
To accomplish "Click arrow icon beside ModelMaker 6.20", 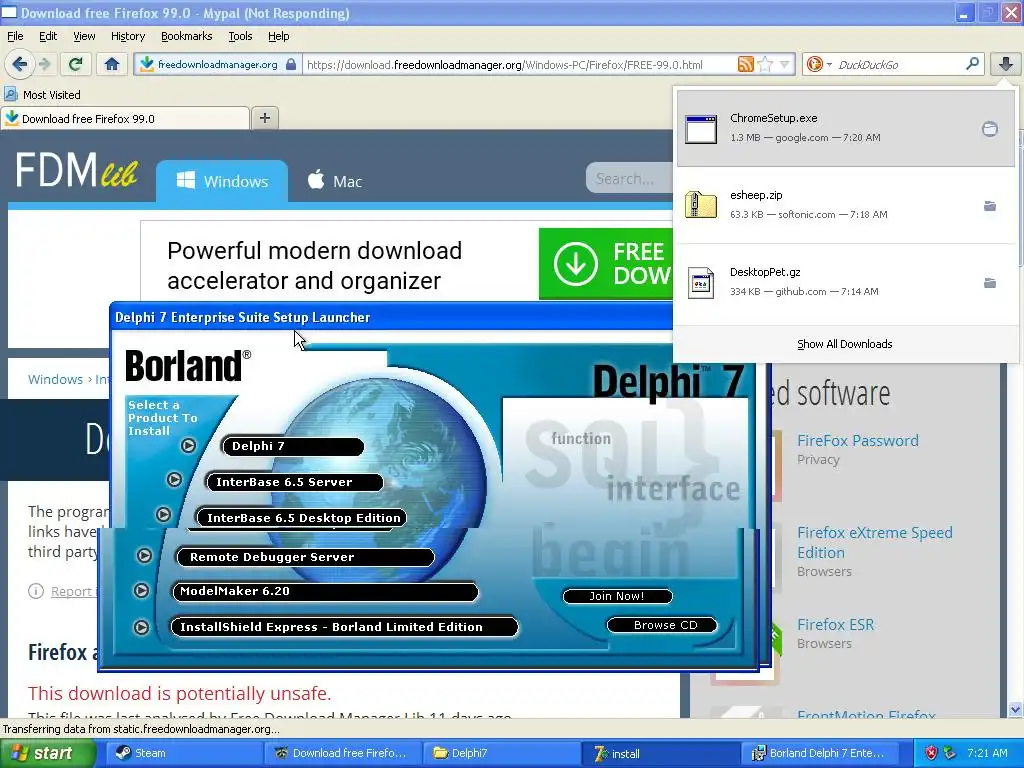I will pyautogui.click(x=141, y=590).
